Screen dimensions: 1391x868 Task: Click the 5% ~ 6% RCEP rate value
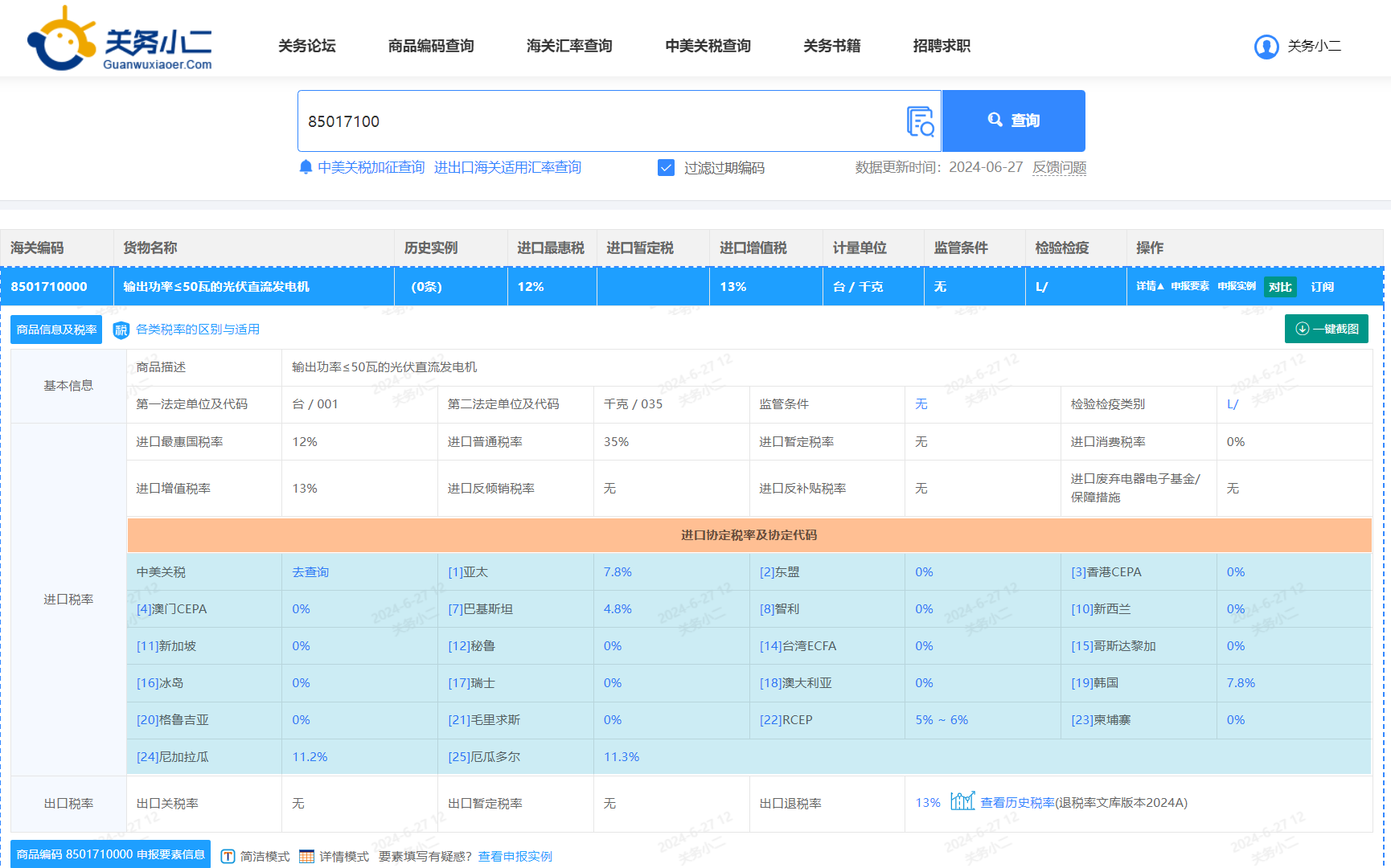click(x=942, y=720)
